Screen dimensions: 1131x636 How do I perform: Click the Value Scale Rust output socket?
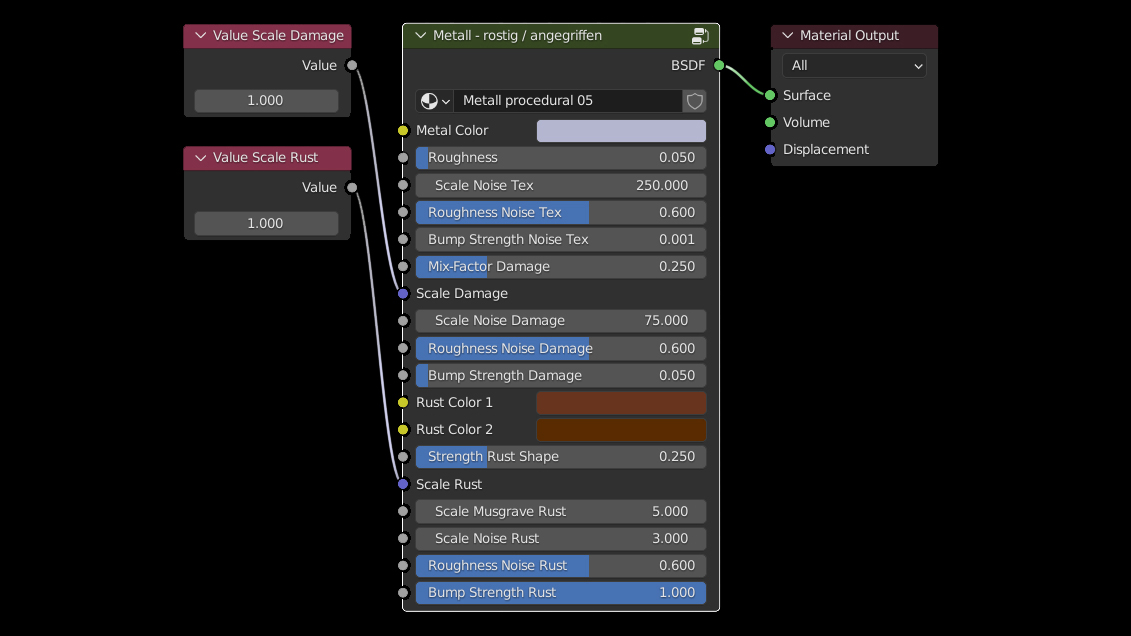point(351,188)
